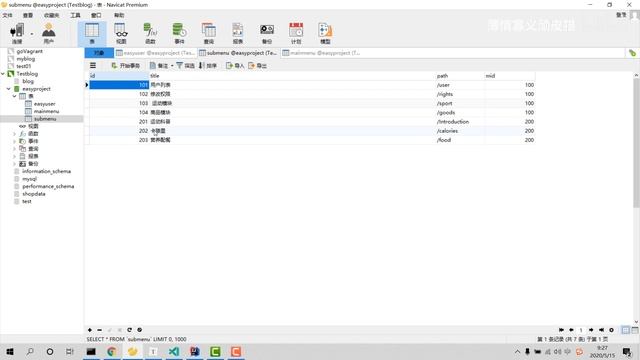Open Visual Studio Code from taskbar
Viewport: 640px width, 360px height.
tap(173, 351)
